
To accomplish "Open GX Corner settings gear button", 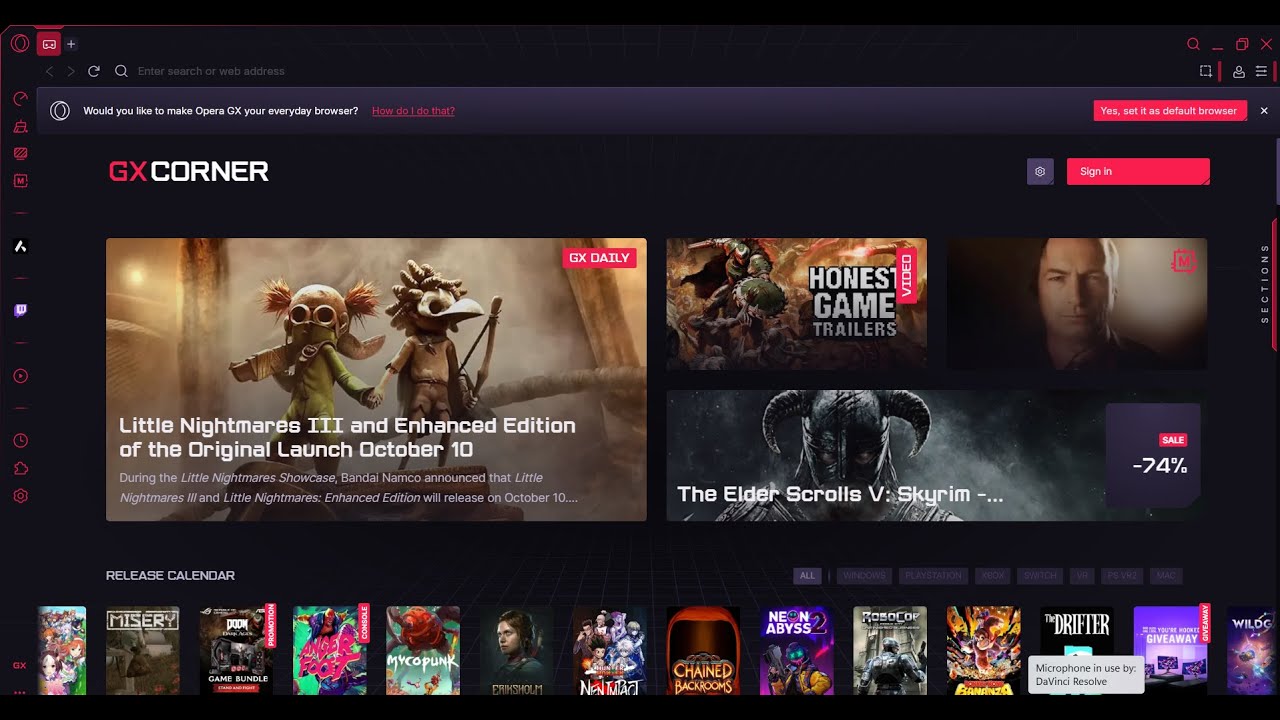I will pos(1040,171).
